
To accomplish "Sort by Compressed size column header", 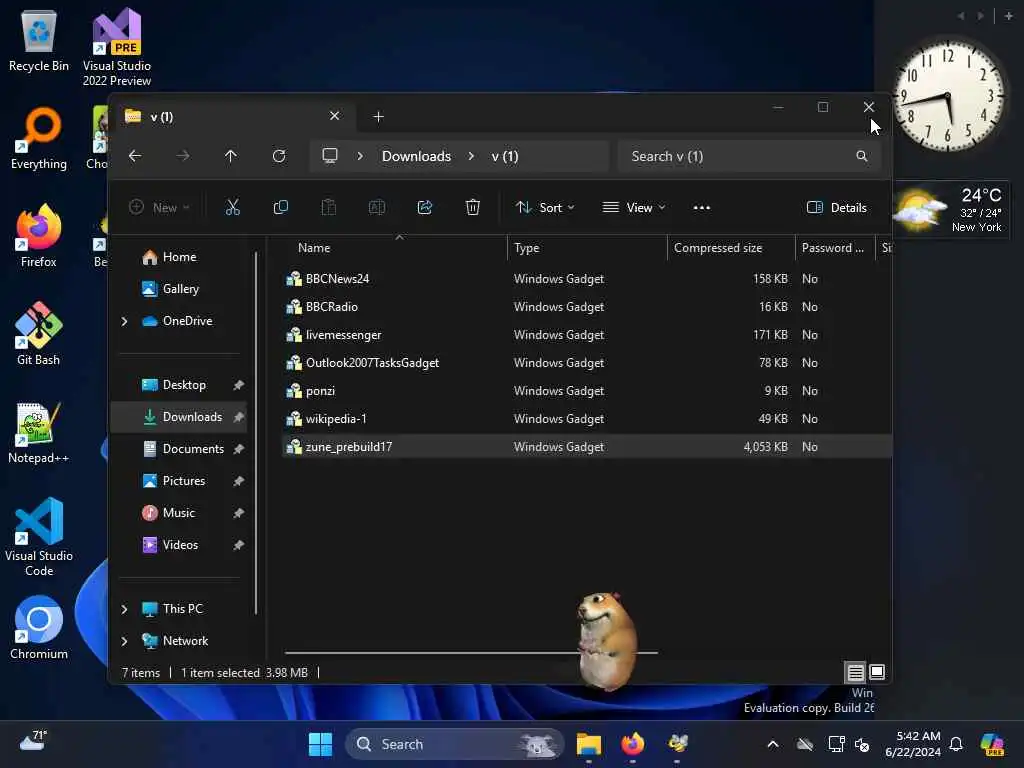I will (x=731, y=248).
